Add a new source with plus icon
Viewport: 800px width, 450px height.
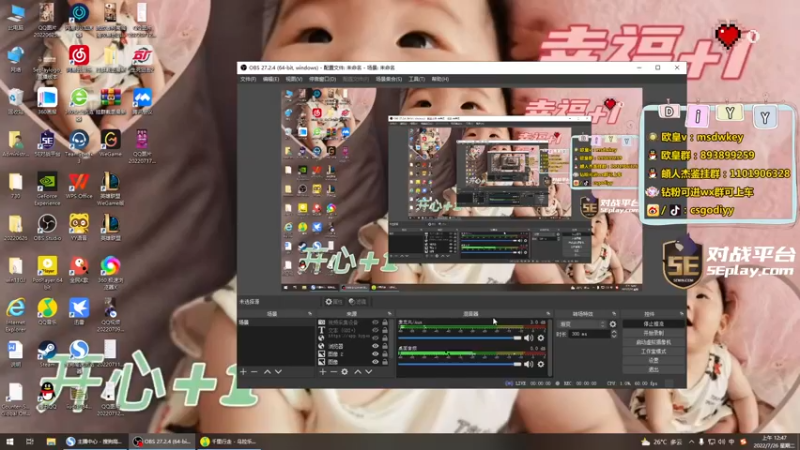pyautogui.click(x=322, y=372)
